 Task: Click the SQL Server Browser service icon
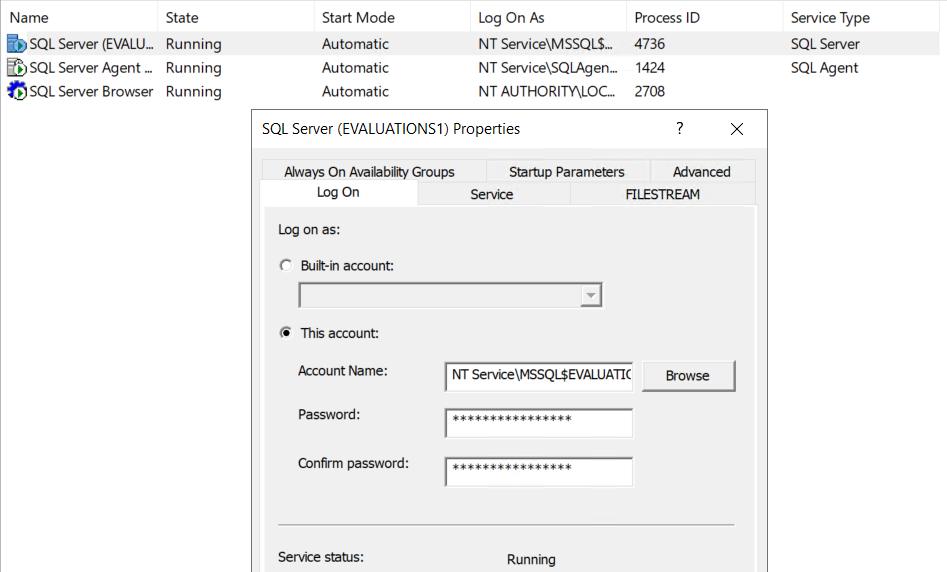coord(16,91)
